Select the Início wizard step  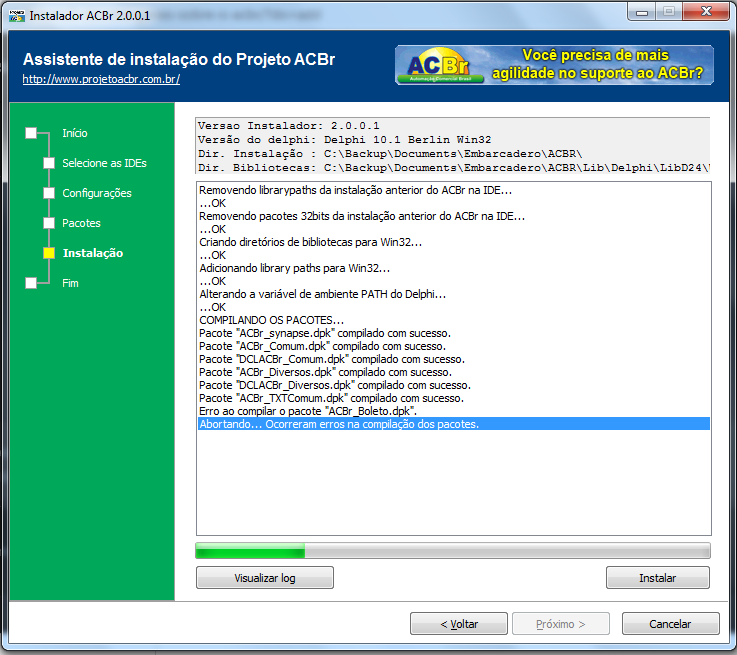click(75, 133)
